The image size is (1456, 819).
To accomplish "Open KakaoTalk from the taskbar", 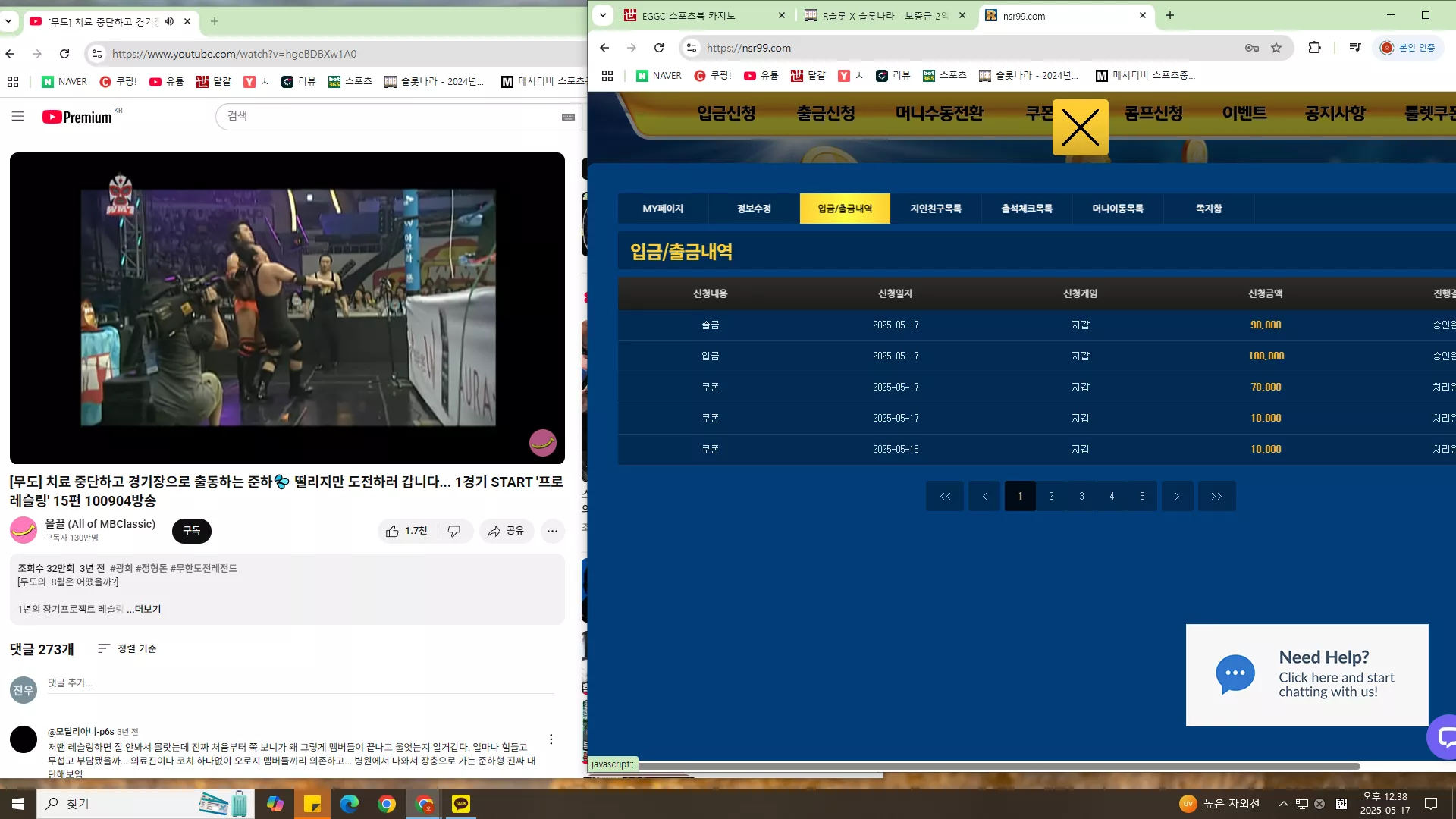I will pyautogui.click(x=460, y=804).
